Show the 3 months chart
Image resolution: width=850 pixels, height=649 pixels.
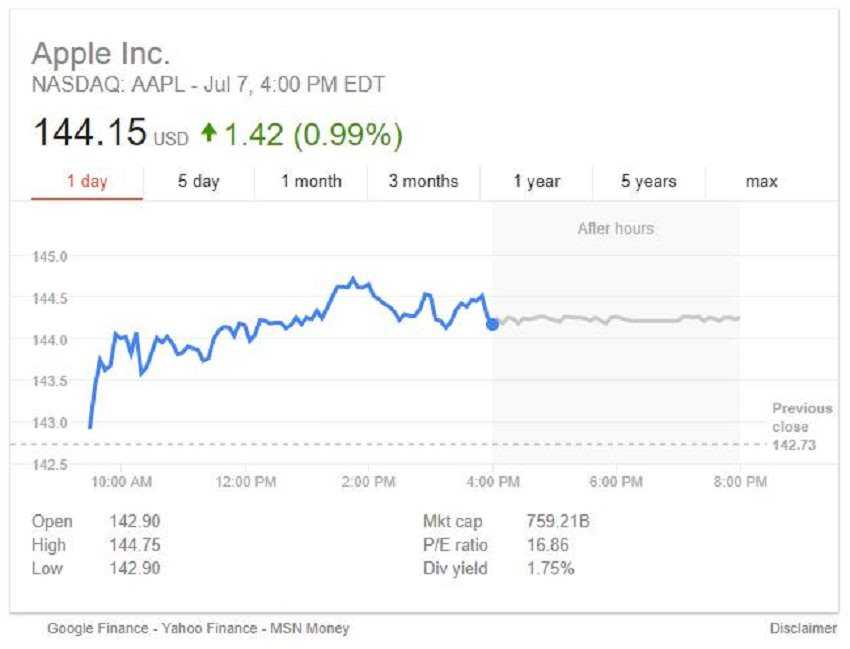[423, 181]
